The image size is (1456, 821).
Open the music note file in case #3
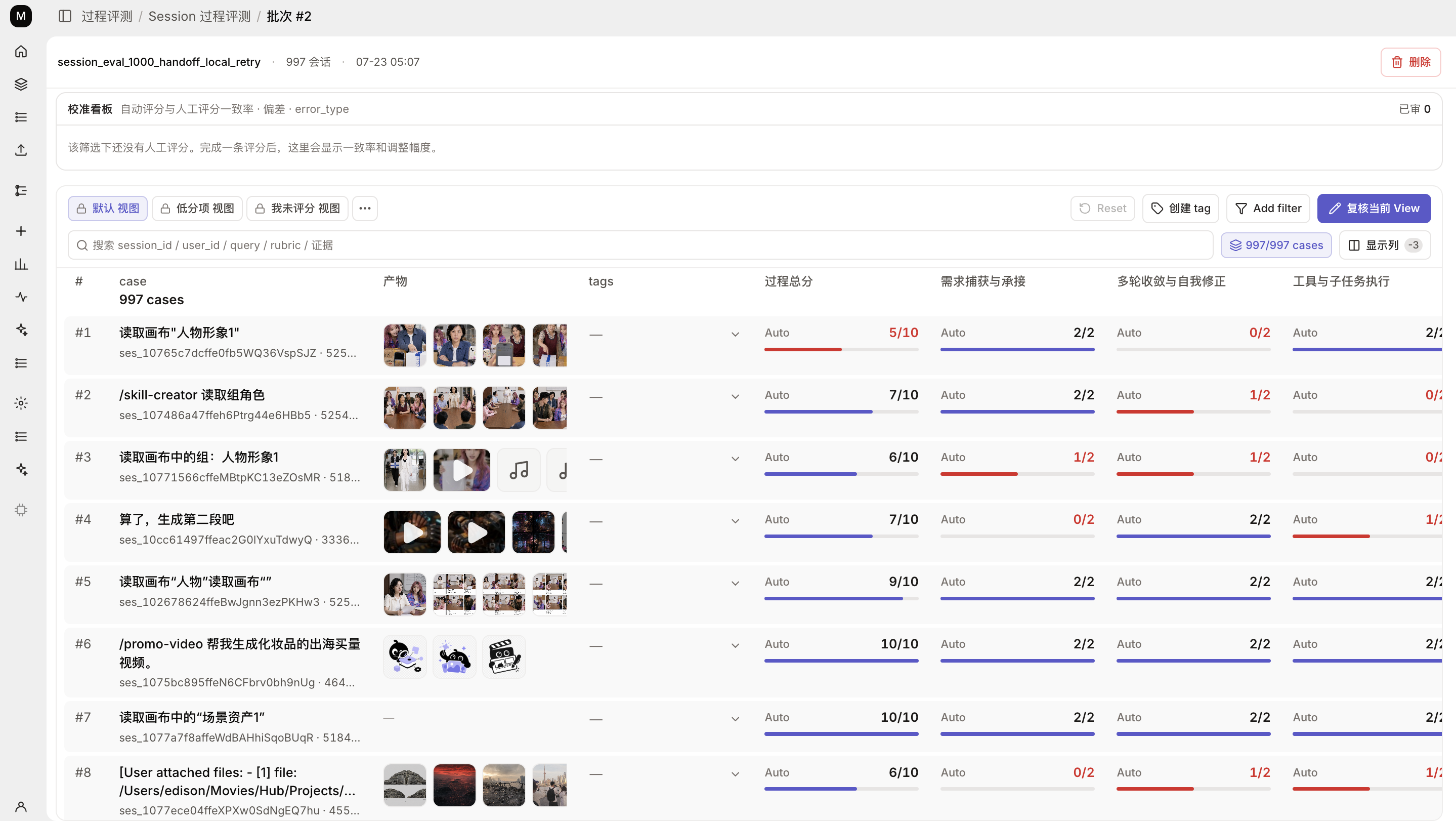(519, 470)
